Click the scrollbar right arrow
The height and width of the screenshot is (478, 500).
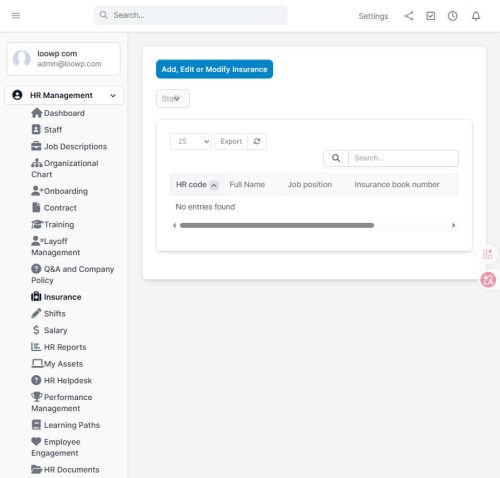point(453,225)
